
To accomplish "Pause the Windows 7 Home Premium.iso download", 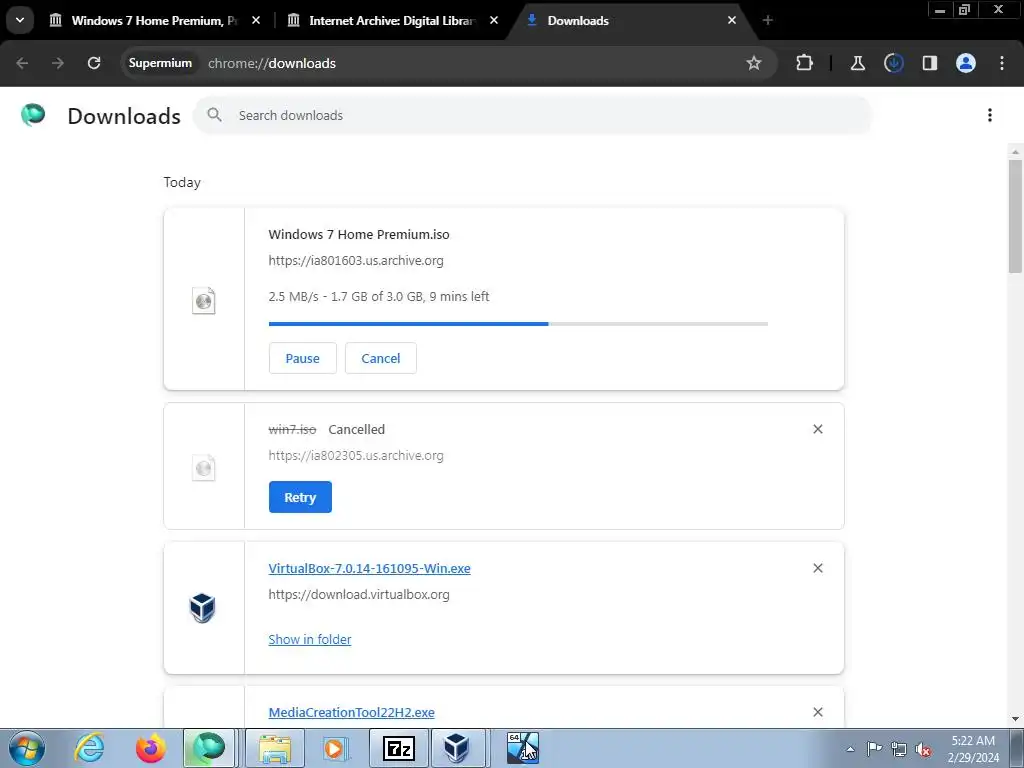I will click(302, 358).
